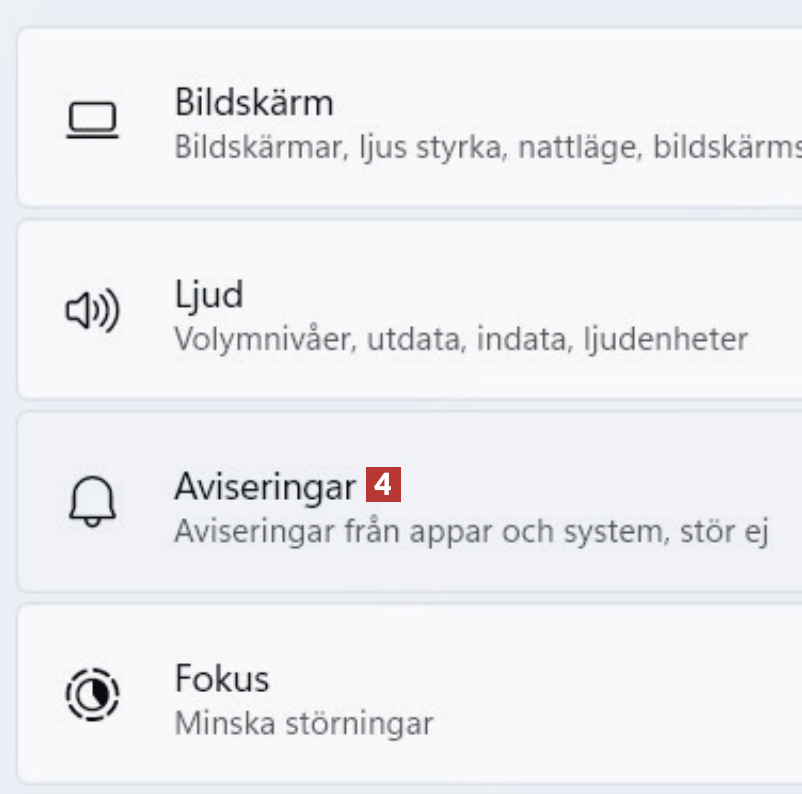Viewport: 802px width, 794px height.
Task: Select the Aviseringar heading text
Action: coord(265,487)
